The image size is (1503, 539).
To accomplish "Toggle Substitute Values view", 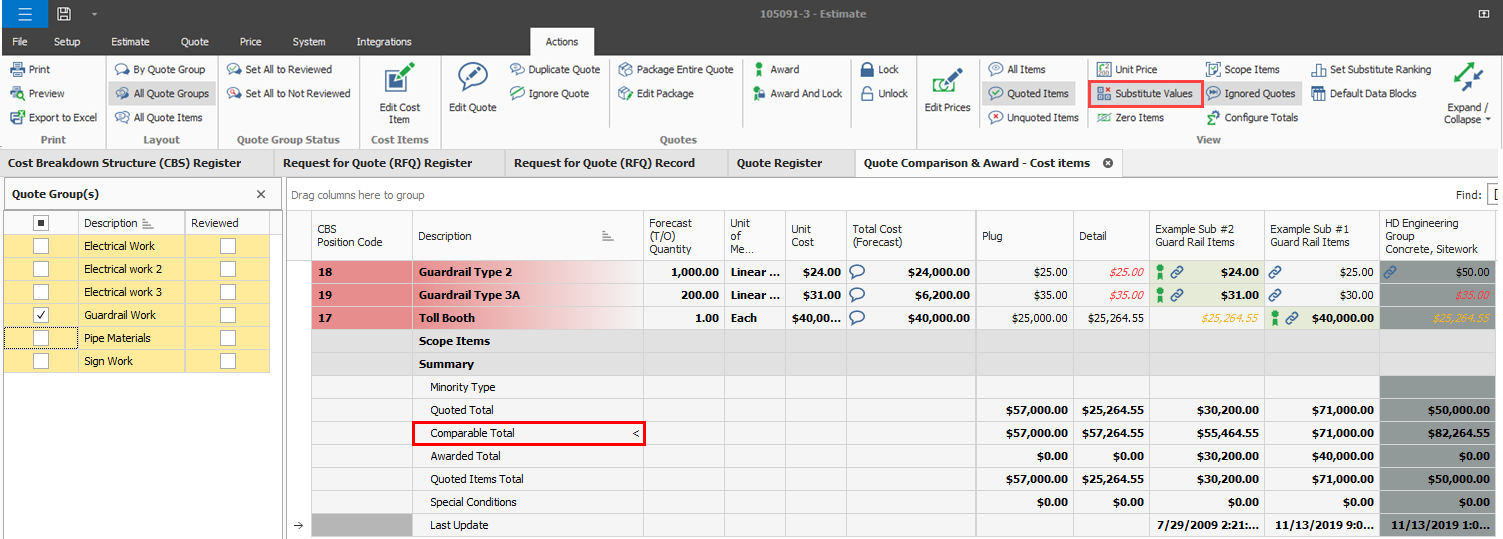I will coord(1145,94).
